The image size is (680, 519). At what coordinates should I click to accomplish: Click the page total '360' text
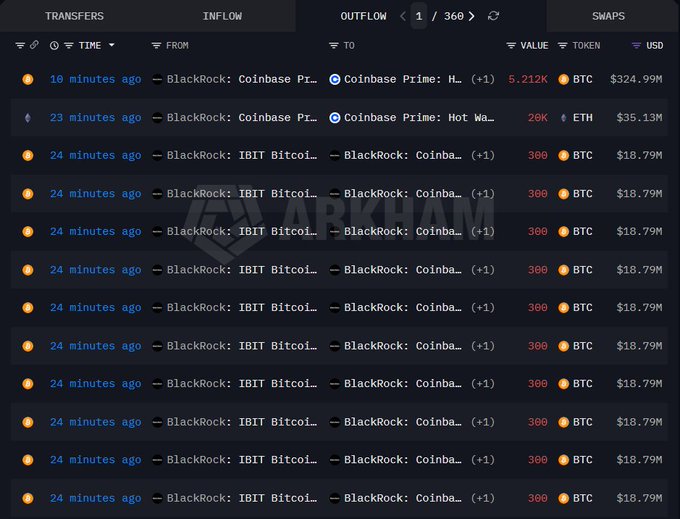tap(454, 16)
